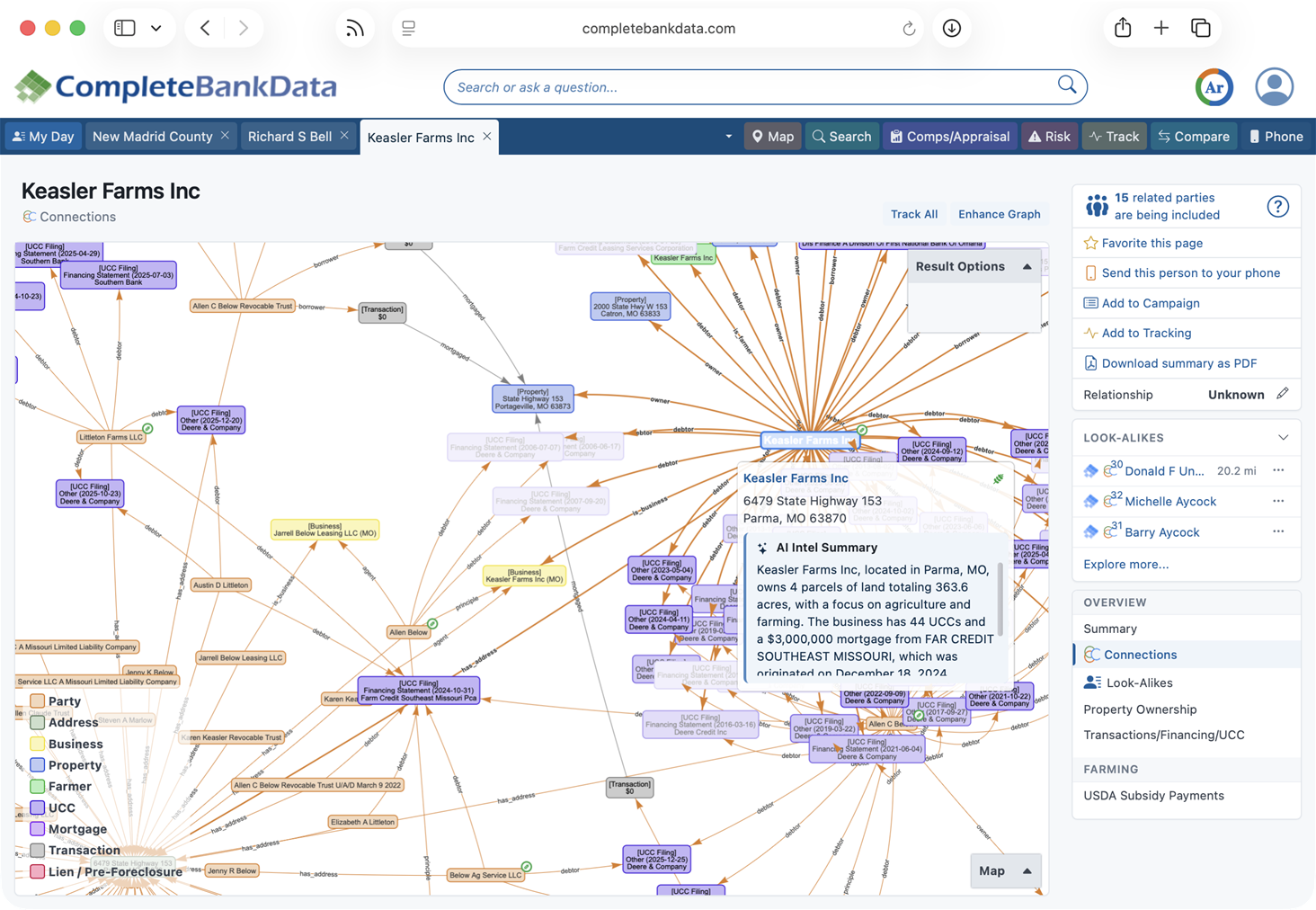Click the Explore more... link
Viewport: 1316px width, 910px height.
point(1126,565)
